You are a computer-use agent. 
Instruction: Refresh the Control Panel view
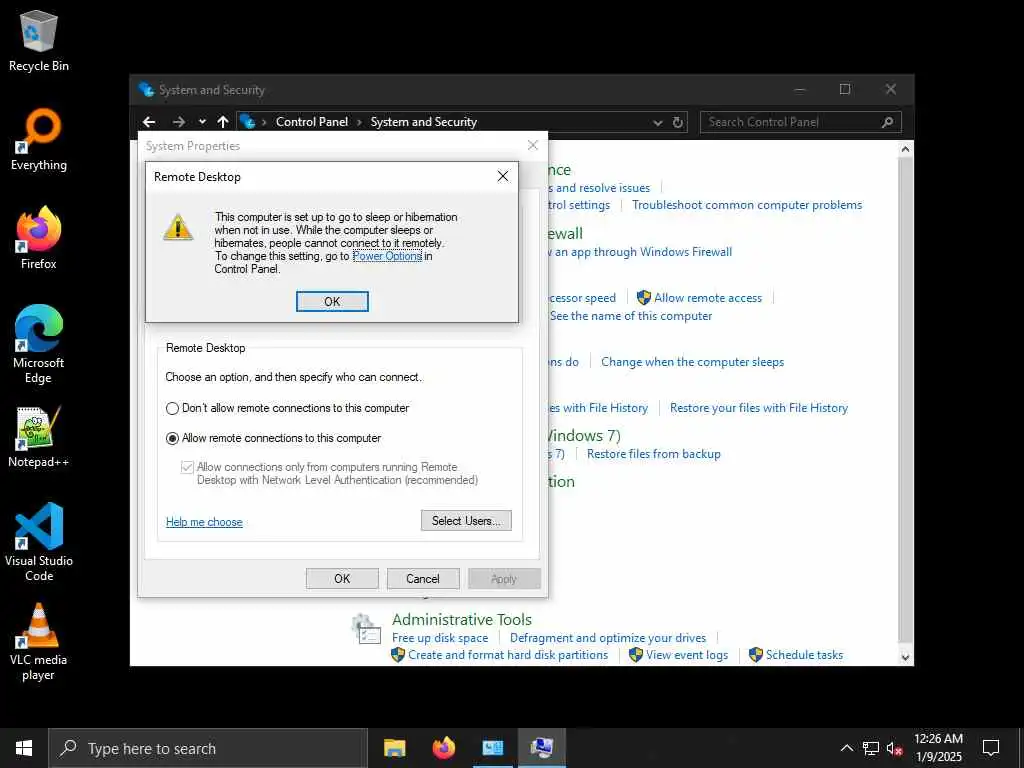point(678,123)
